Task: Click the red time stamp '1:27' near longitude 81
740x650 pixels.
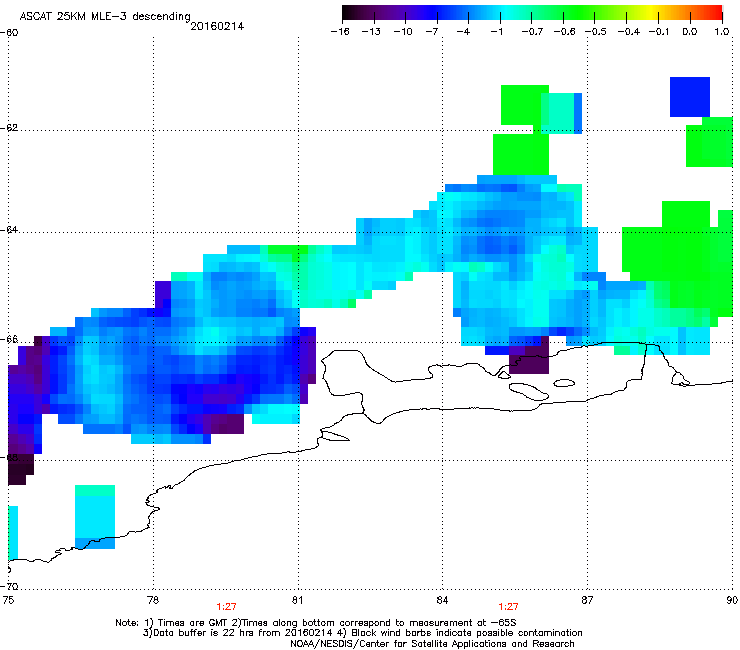Action: point(226,607)
